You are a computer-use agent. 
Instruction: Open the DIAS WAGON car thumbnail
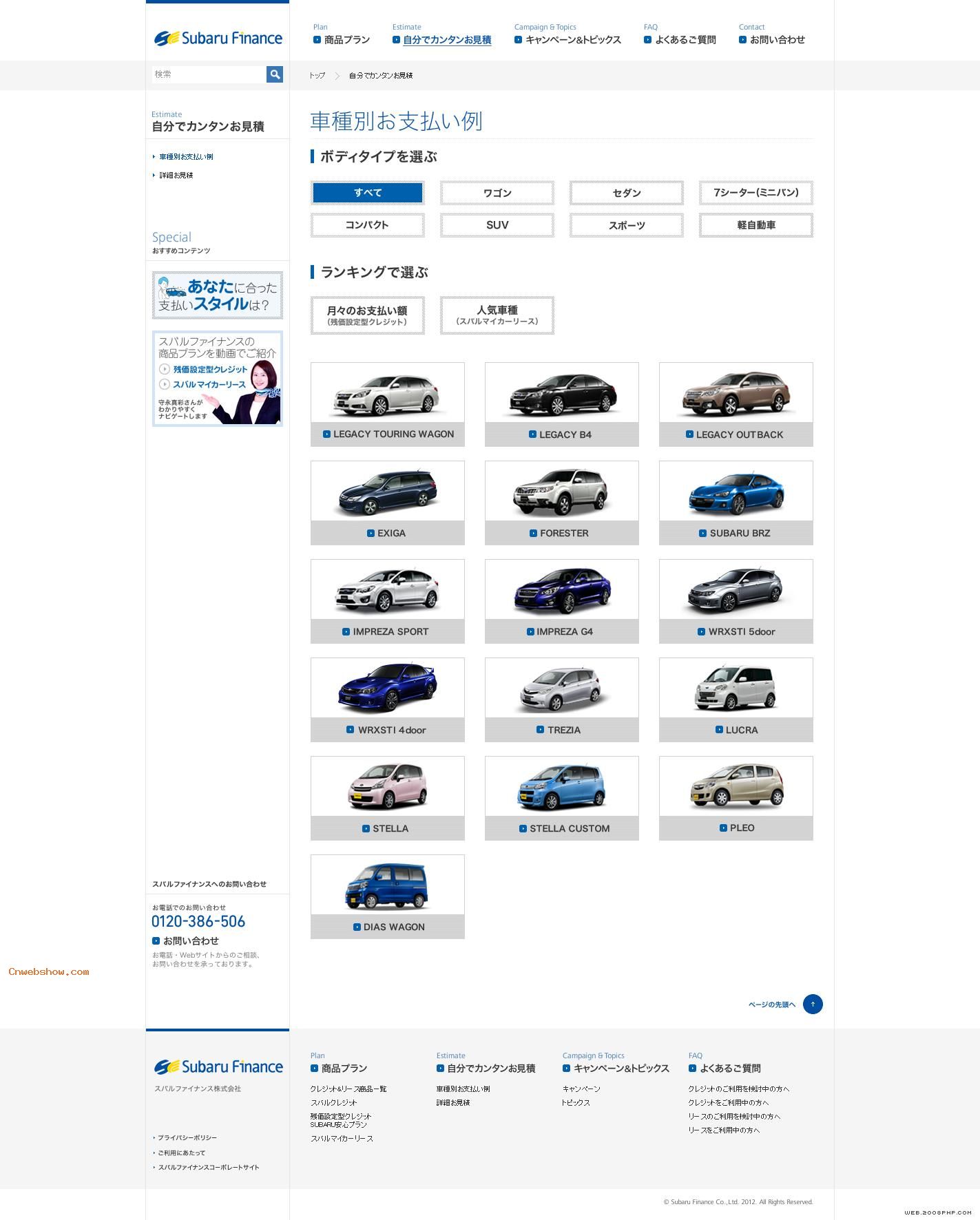pos(388,896)
